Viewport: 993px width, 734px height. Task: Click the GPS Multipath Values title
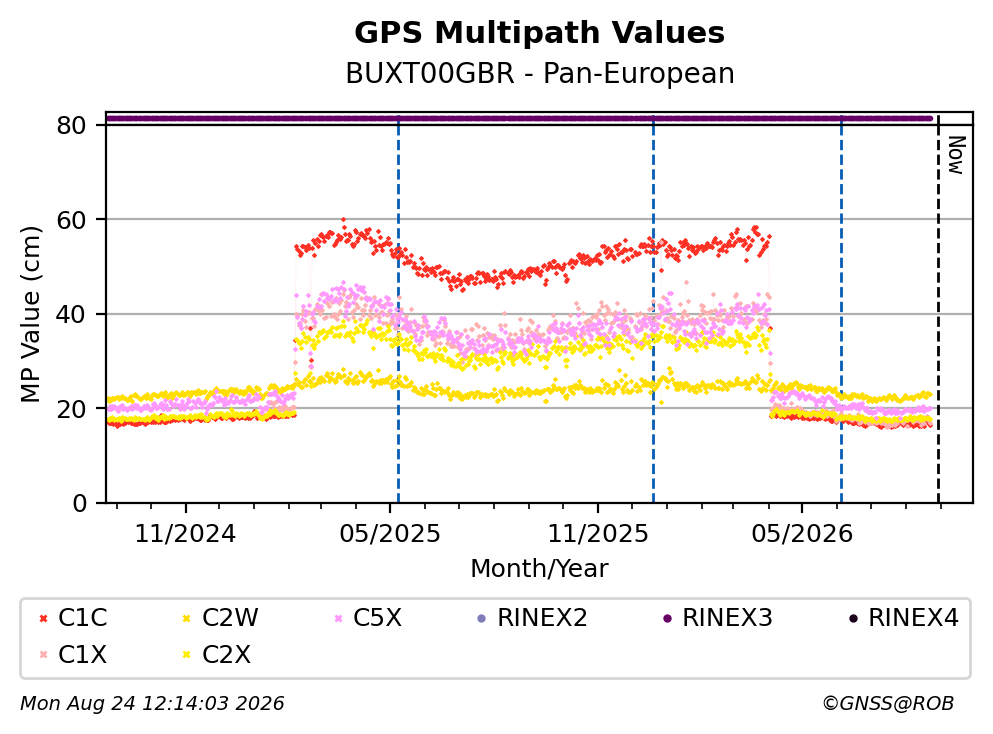click(539, 32)
